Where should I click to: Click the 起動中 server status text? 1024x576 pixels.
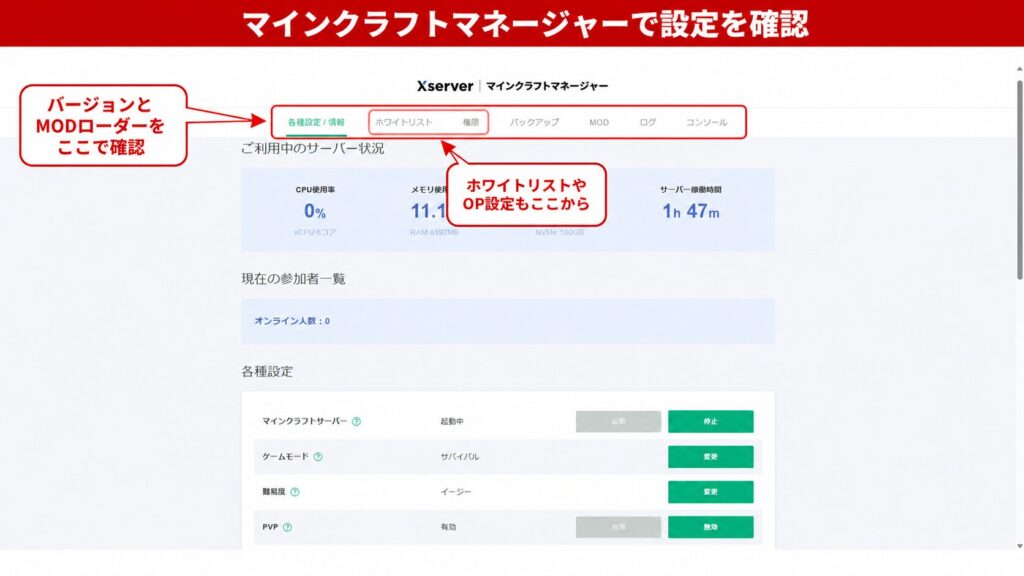coord(452,421)
